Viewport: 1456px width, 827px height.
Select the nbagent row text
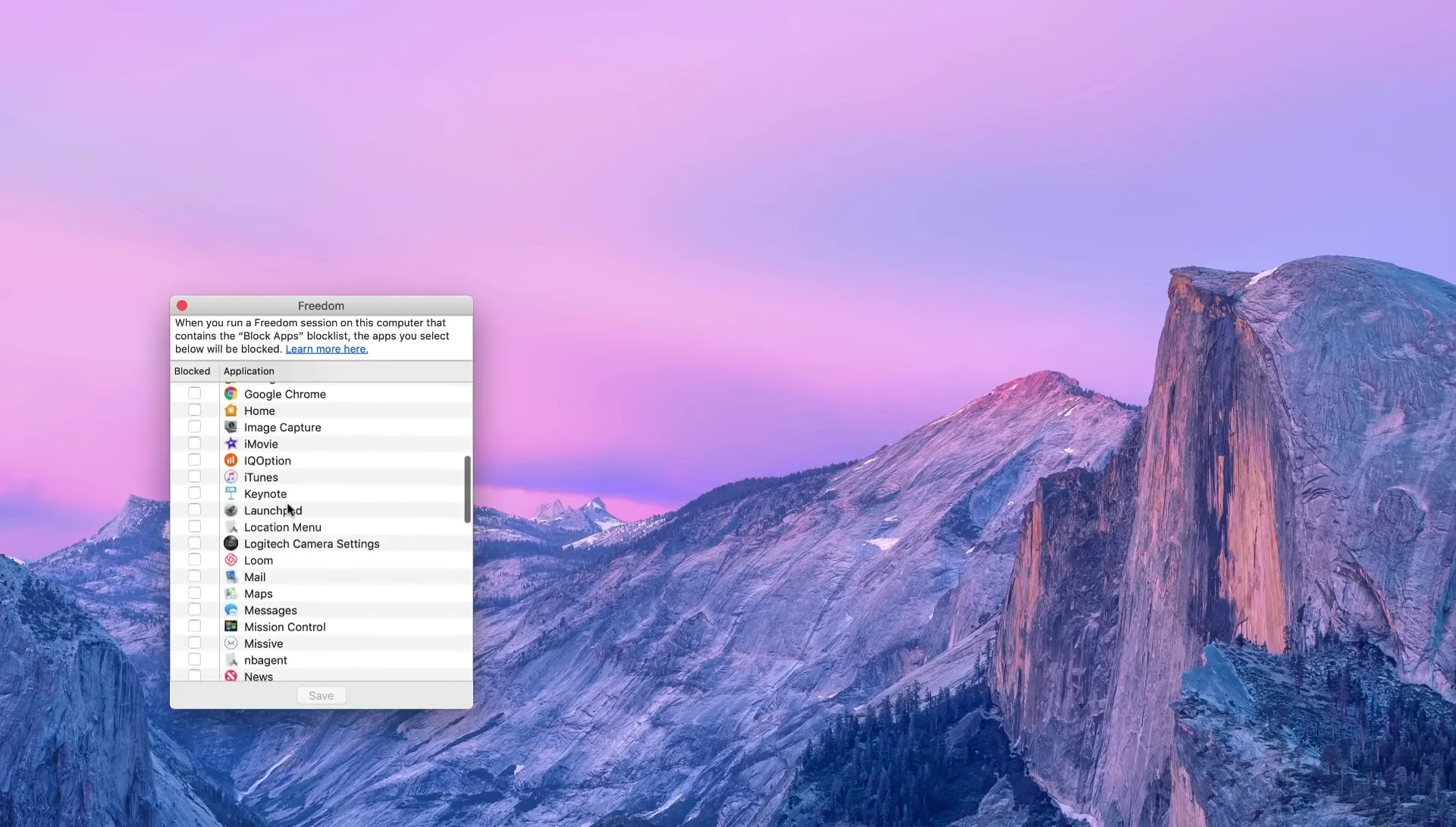(265, 661)
